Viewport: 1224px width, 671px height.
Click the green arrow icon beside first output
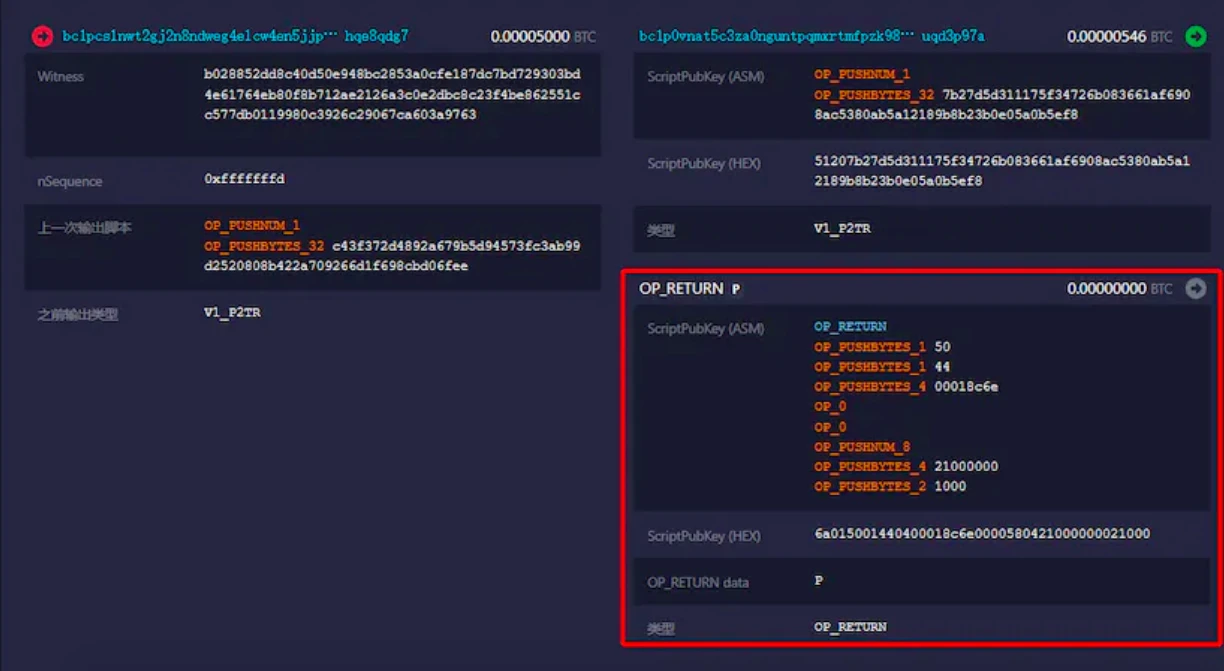click(1195, 37)
